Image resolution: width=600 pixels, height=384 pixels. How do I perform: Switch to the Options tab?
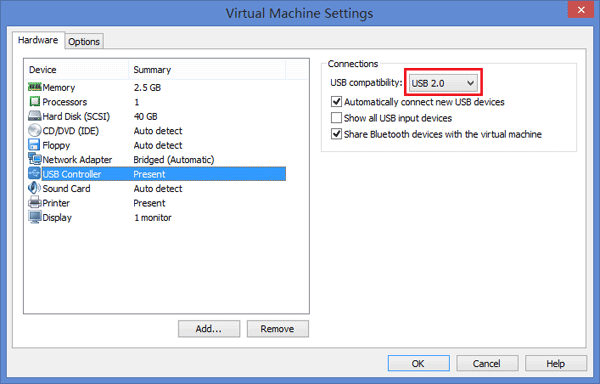84,41
